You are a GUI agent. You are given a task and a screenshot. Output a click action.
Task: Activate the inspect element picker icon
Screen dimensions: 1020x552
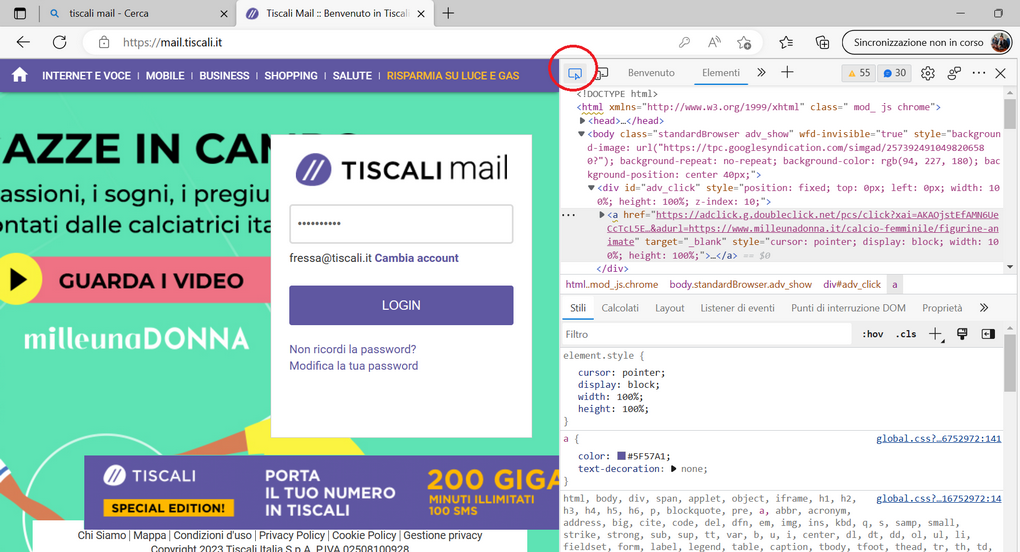[574, 73]
